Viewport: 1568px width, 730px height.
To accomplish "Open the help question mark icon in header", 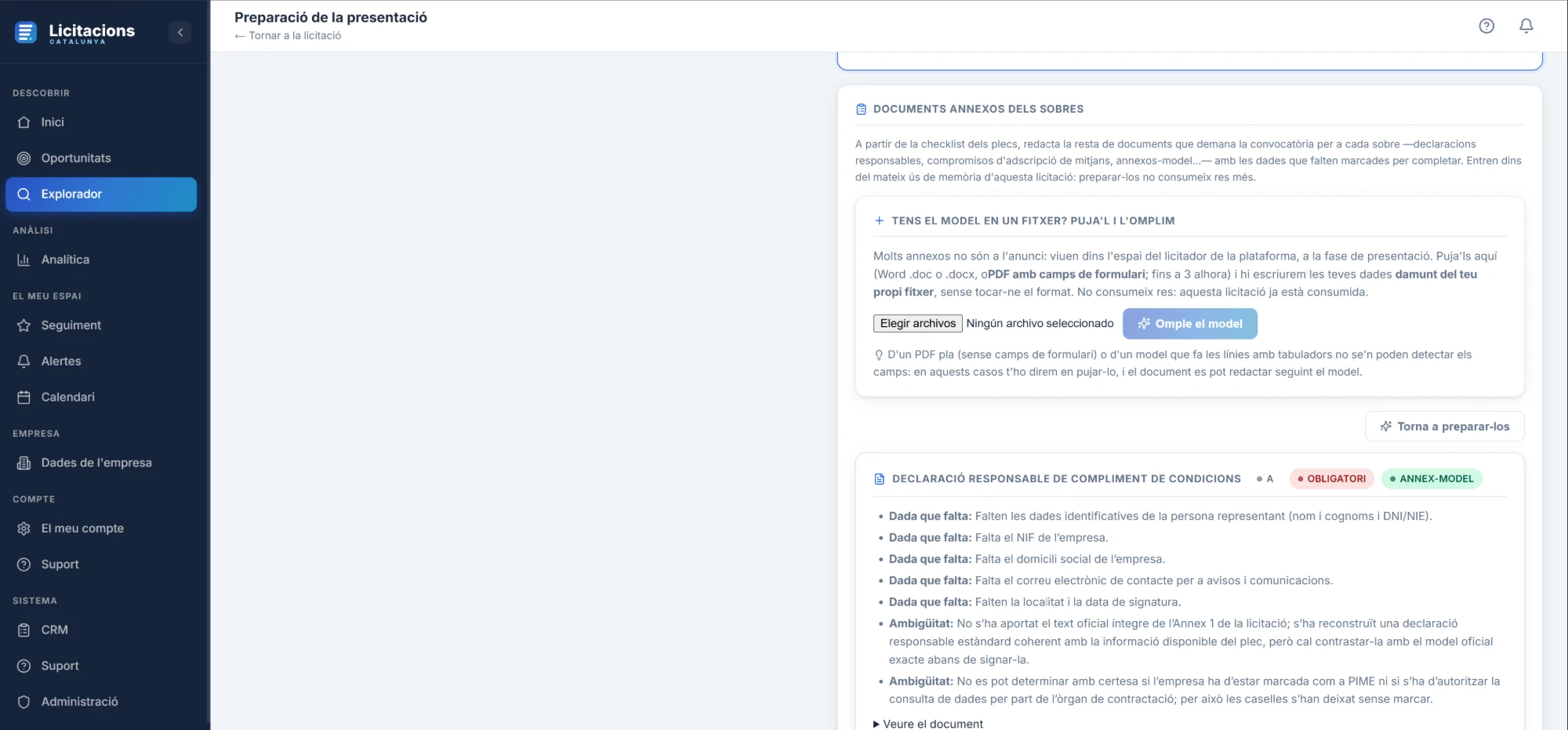I will click(1486, 26).
